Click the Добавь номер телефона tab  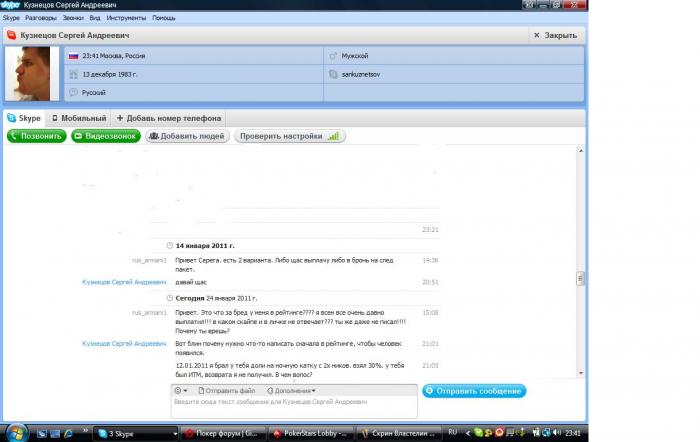tap(169, 118)
